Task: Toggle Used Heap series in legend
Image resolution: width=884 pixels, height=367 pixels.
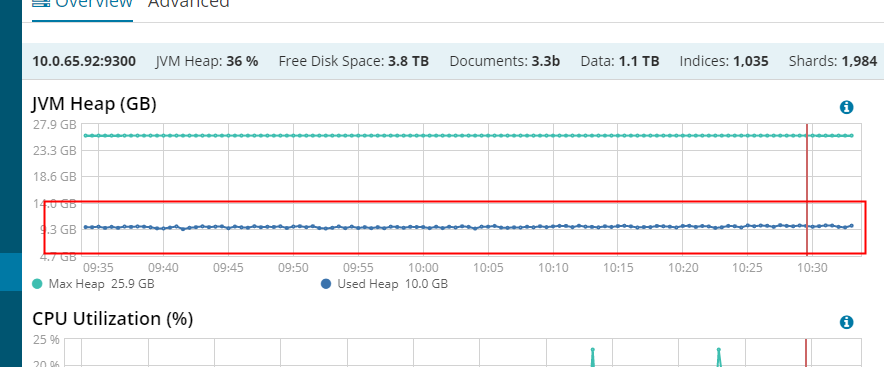Action: coord(384,284)
